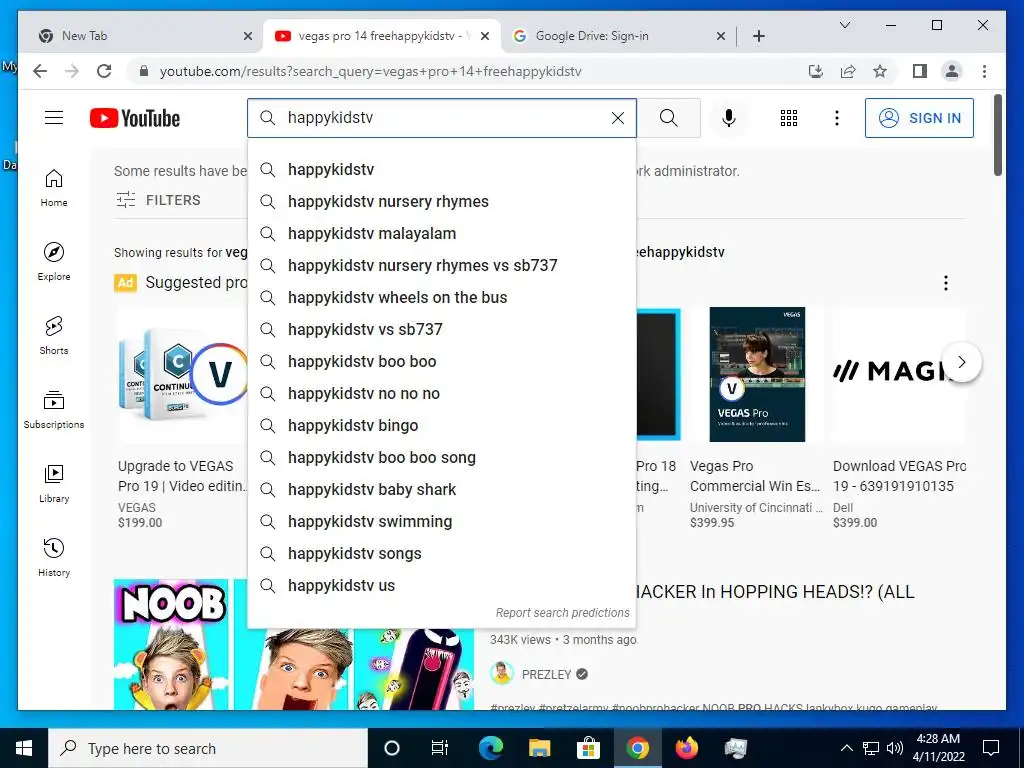Open the History sidebar item
1024x768 pixels.
pos(54,557)
